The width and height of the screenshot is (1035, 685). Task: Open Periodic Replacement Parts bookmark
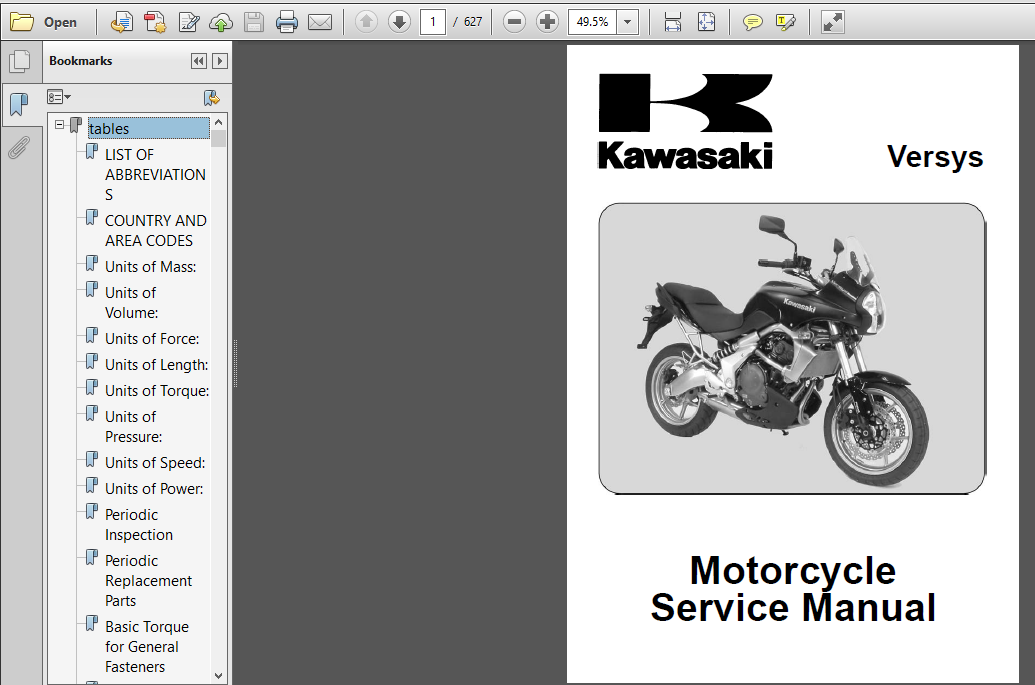pos(149,581)
